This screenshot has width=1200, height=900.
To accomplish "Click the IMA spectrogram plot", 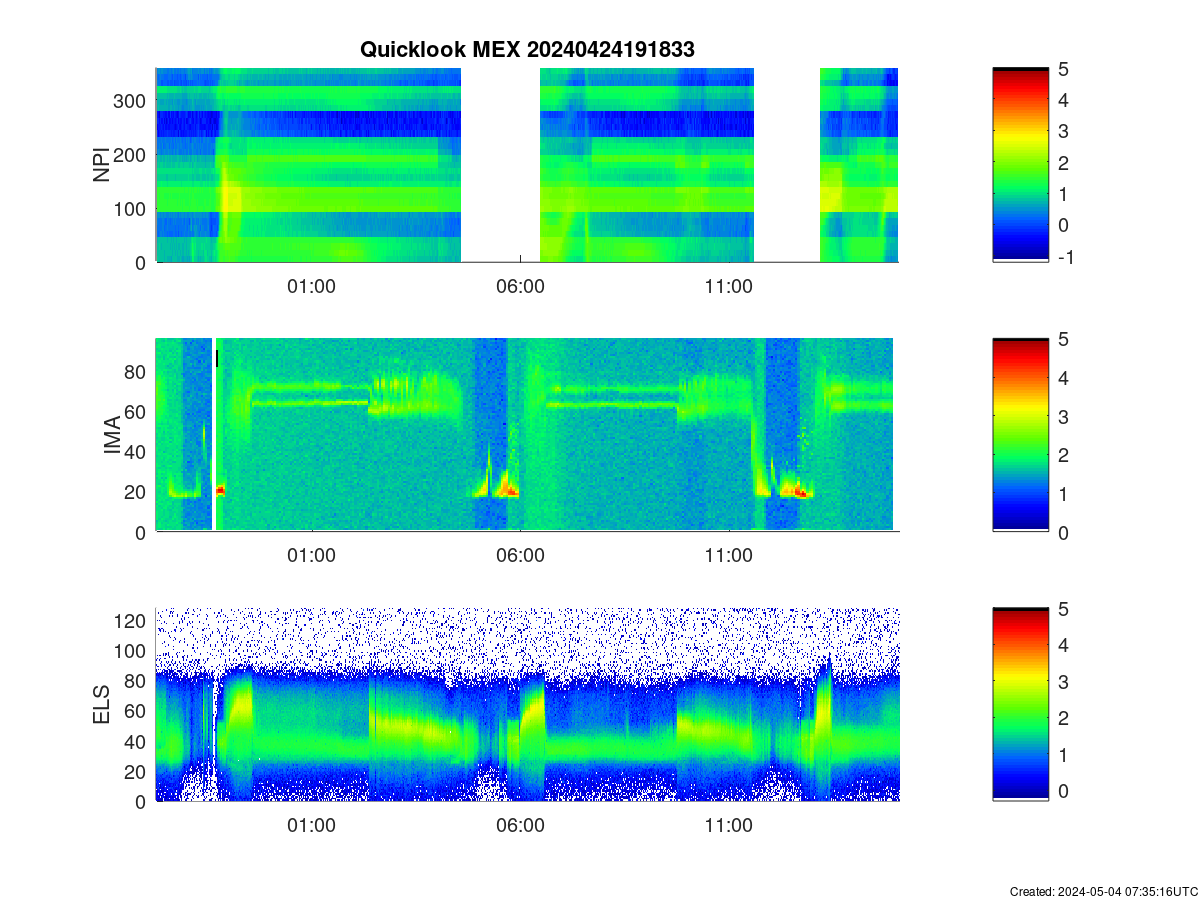I will click(527, 435).
